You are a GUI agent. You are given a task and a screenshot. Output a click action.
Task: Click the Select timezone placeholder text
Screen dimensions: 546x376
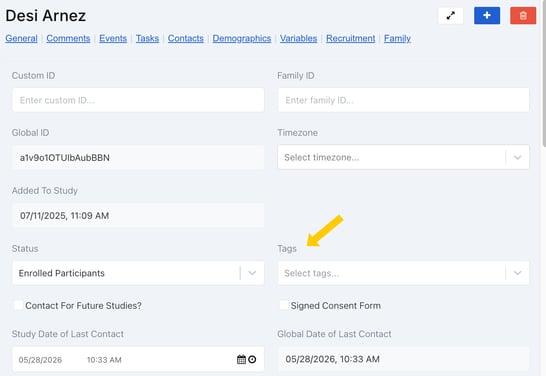pos(321,157)
